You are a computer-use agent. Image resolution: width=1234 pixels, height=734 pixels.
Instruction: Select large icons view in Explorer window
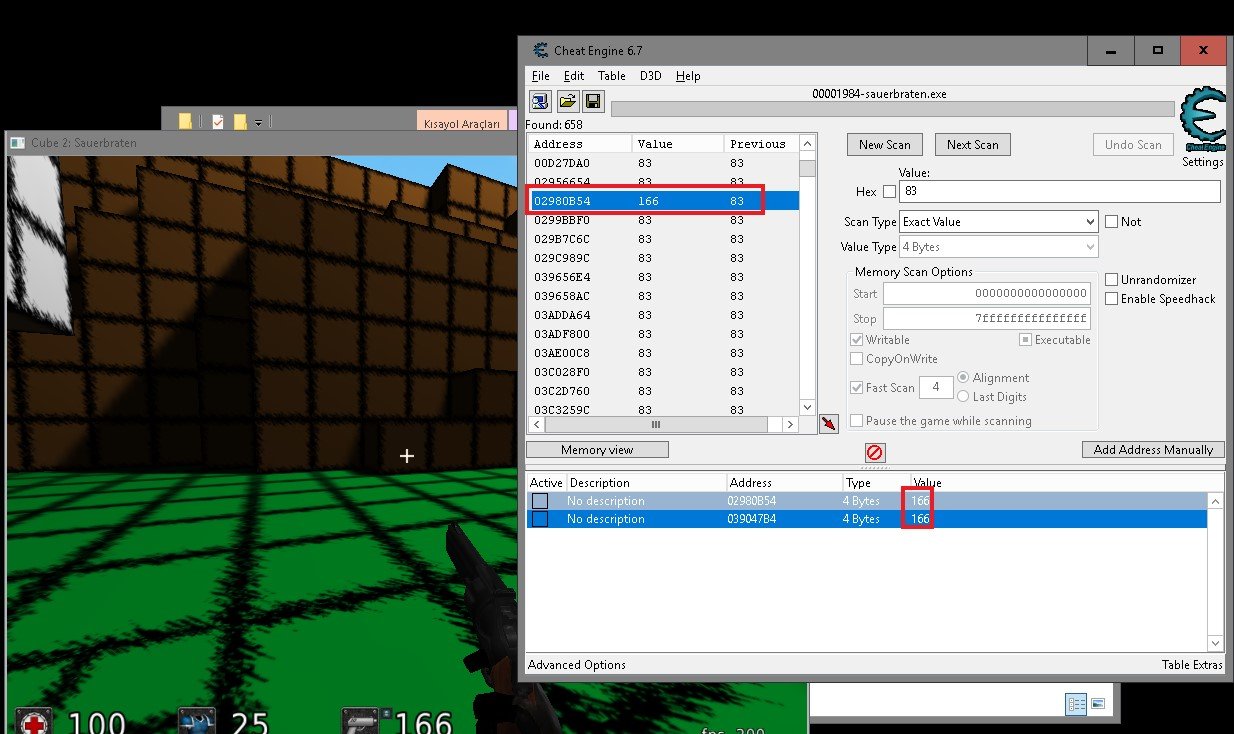click(x=1097, y=704)
